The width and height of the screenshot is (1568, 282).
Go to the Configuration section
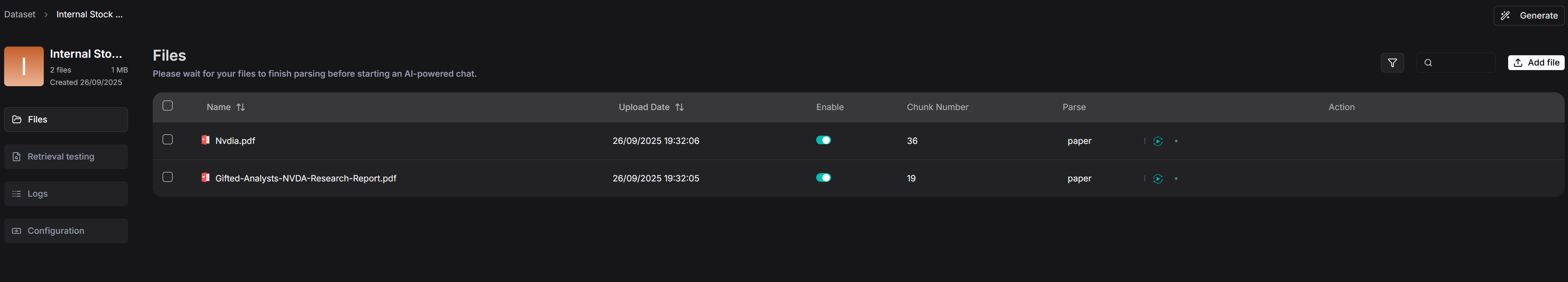click(66, 231)
